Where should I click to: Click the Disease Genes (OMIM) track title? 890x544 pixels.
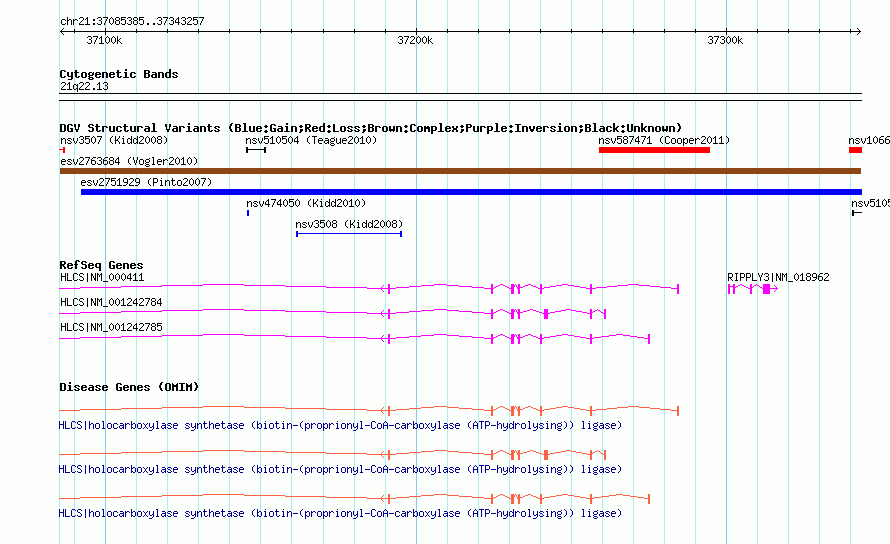tap(129, 387)
